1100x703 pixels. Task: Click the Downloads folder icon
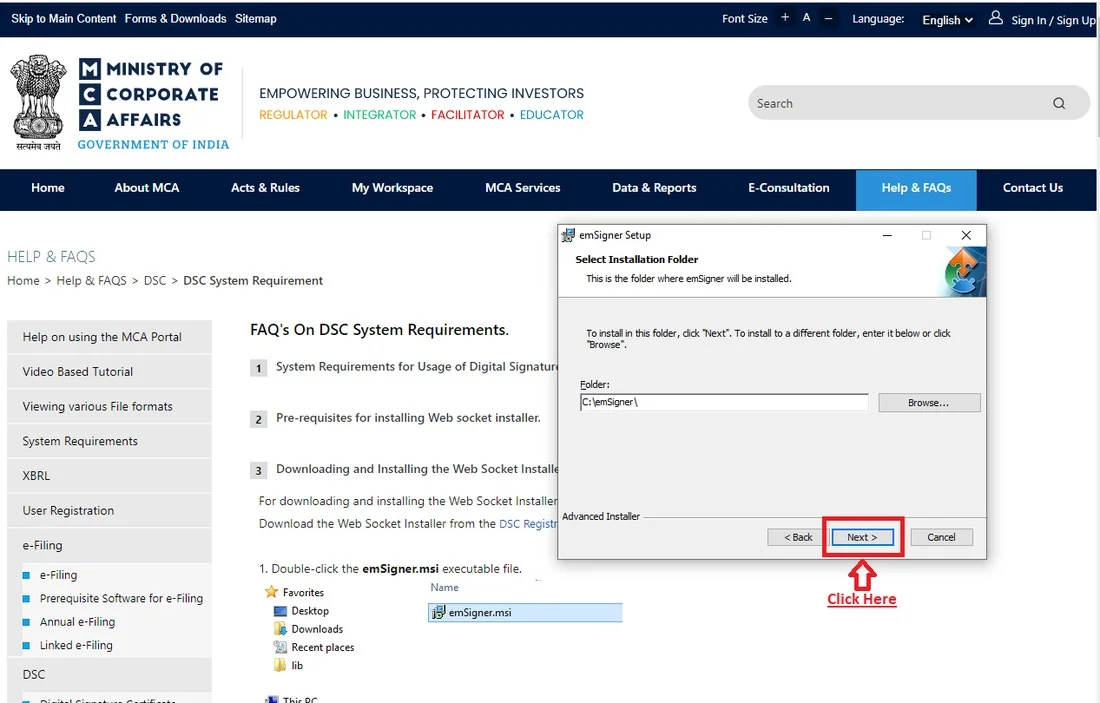[x=280, y=629]
